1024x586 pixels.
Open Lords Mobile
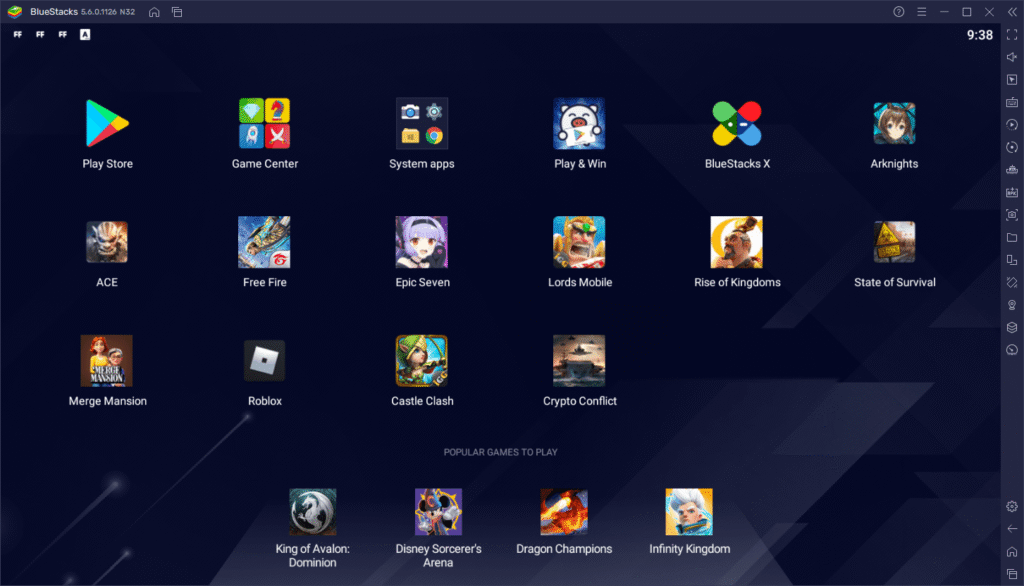[x=579, y=242]
